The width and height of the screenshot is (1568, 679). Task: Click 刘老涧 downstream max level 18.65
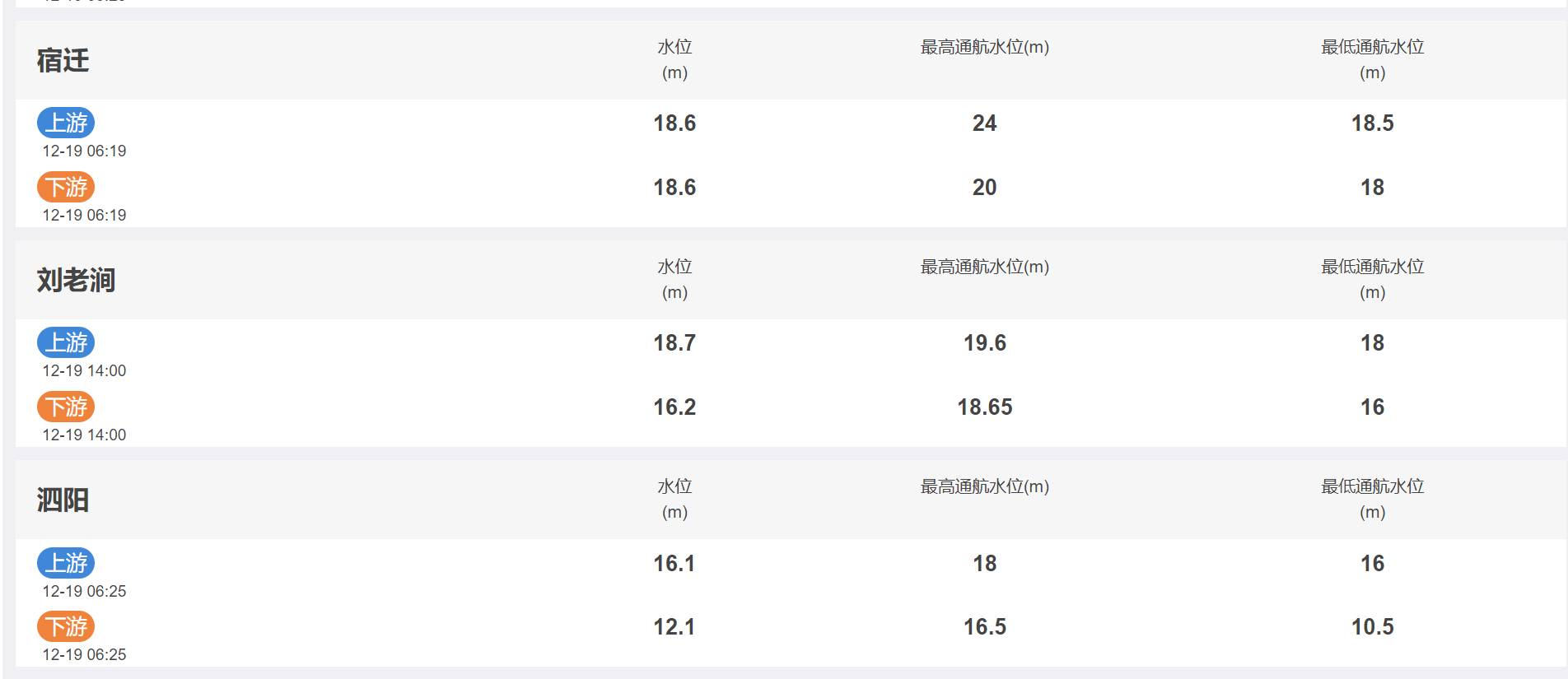[x=984, y=407]
